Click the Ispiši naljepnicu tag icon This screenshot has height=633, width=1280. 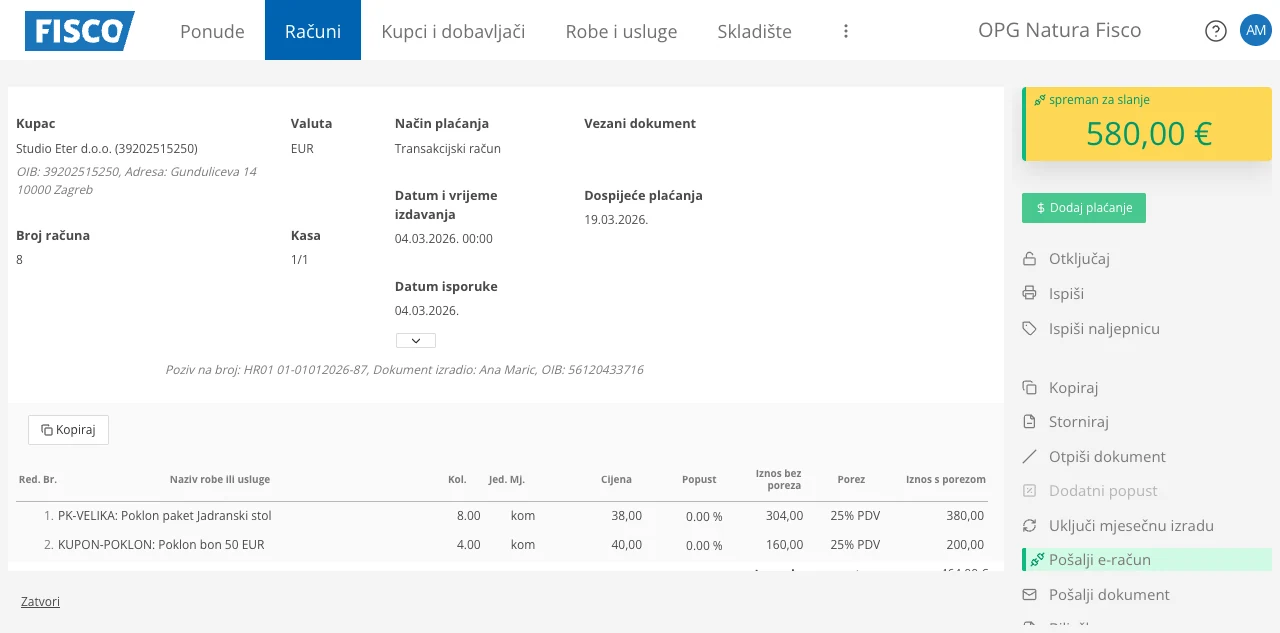tap(1028, 328)
